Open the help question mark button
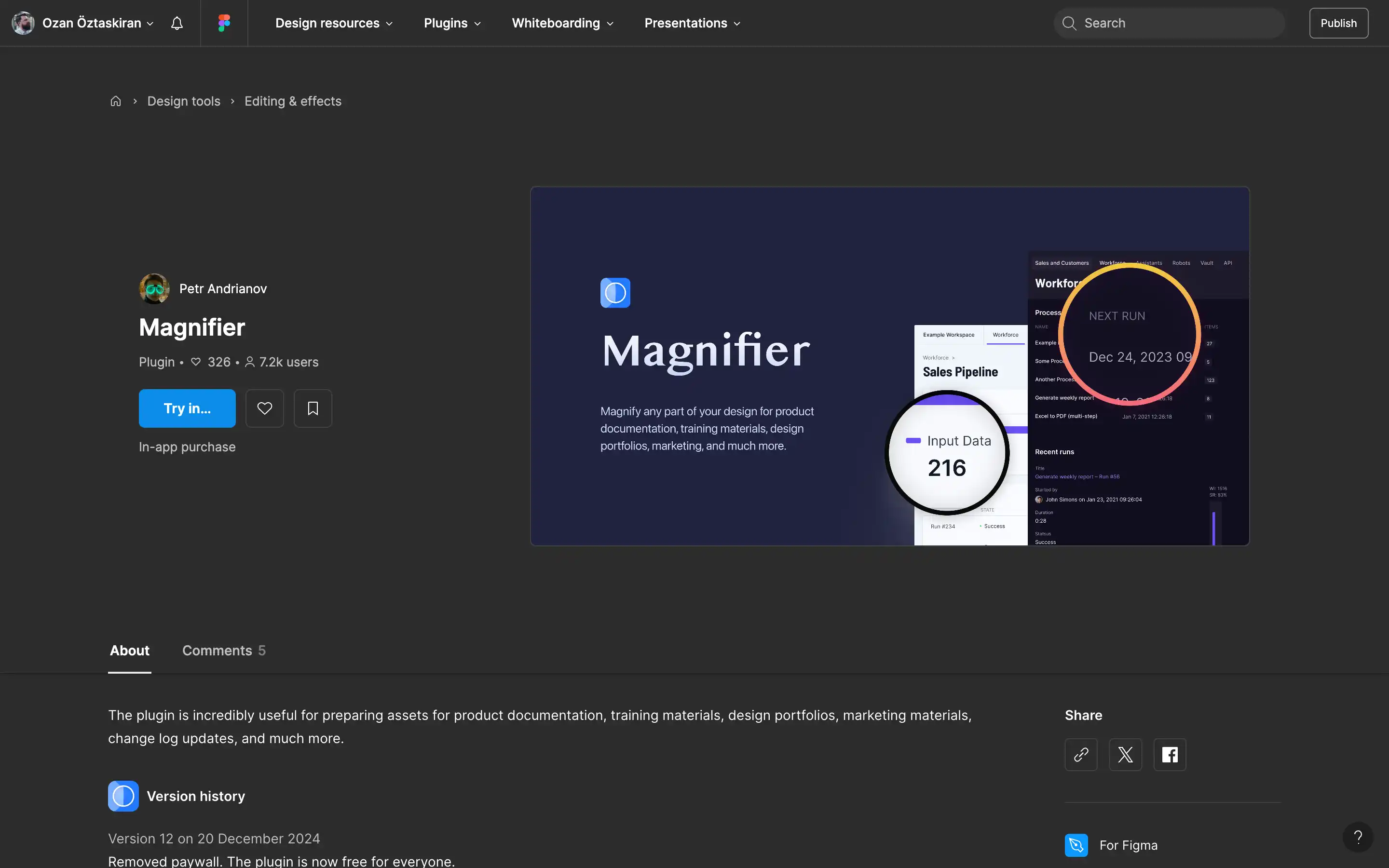This screenshot has width=1389, height=868. tap(1358, 837)
